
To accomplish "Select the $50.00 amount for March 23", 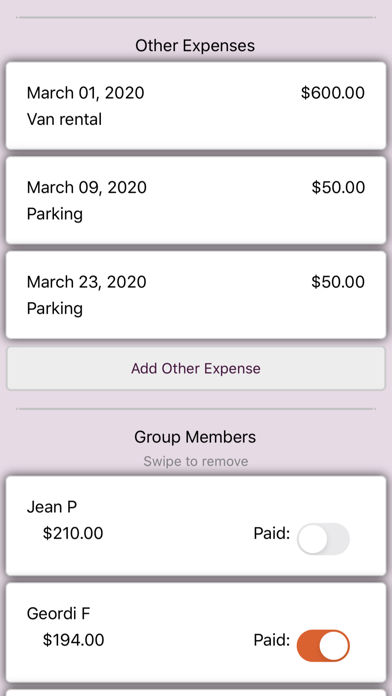I will [x=338, y=282].
